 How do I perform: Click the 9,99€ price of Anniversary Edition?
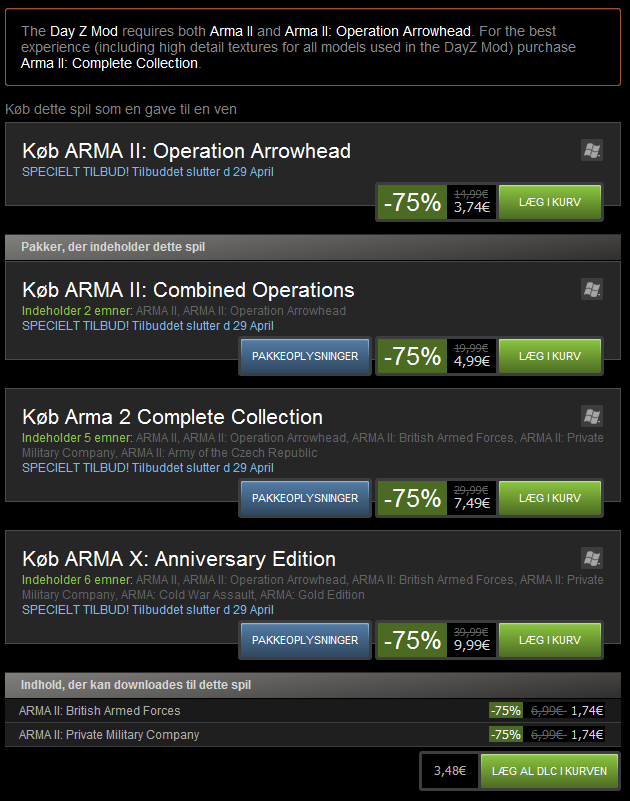tap(471, 646)
